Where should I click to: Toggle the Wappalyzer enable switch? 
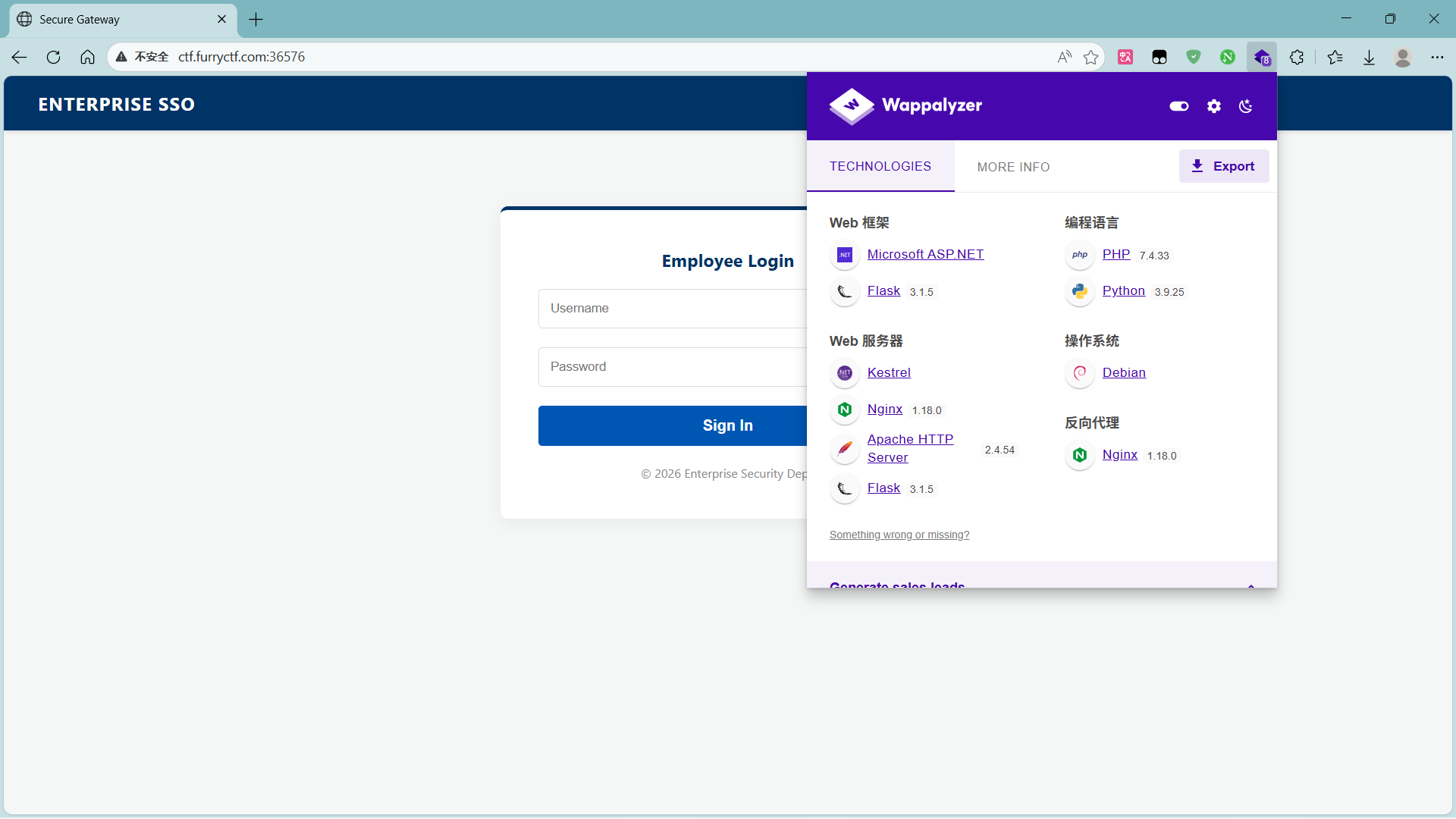tap(1179, 106)
